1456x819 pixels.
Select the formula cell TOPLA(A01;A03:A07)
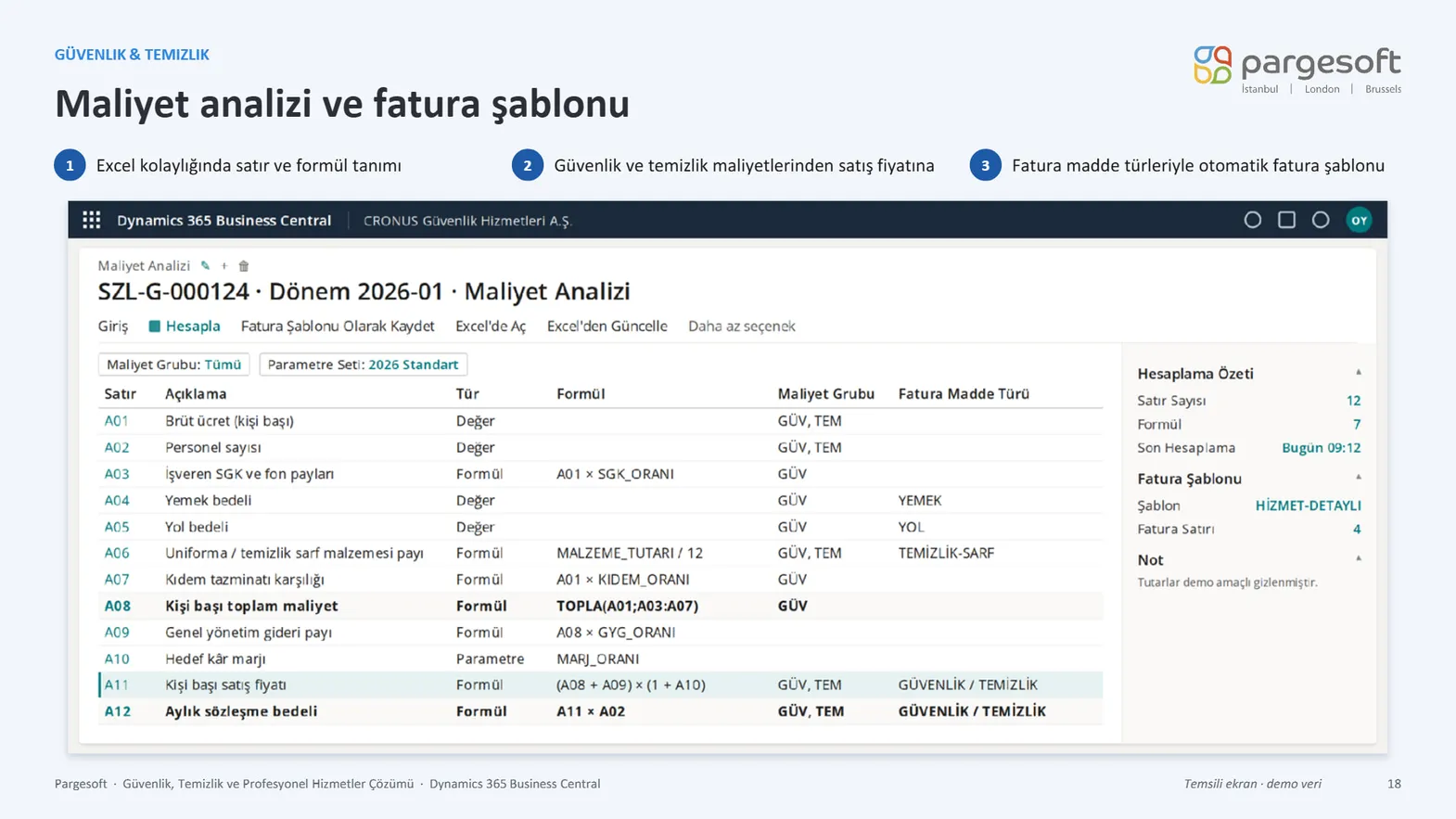(x=627, y=606)
